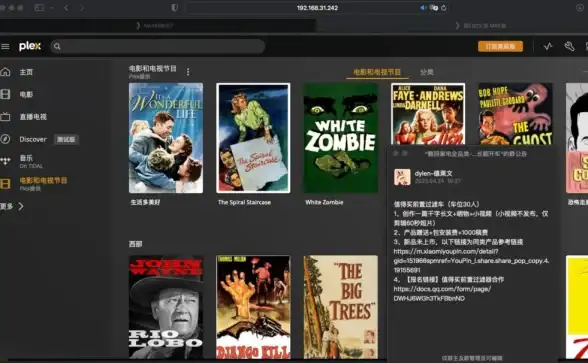Switch to the 分类 tab

[x=427, y=72]
